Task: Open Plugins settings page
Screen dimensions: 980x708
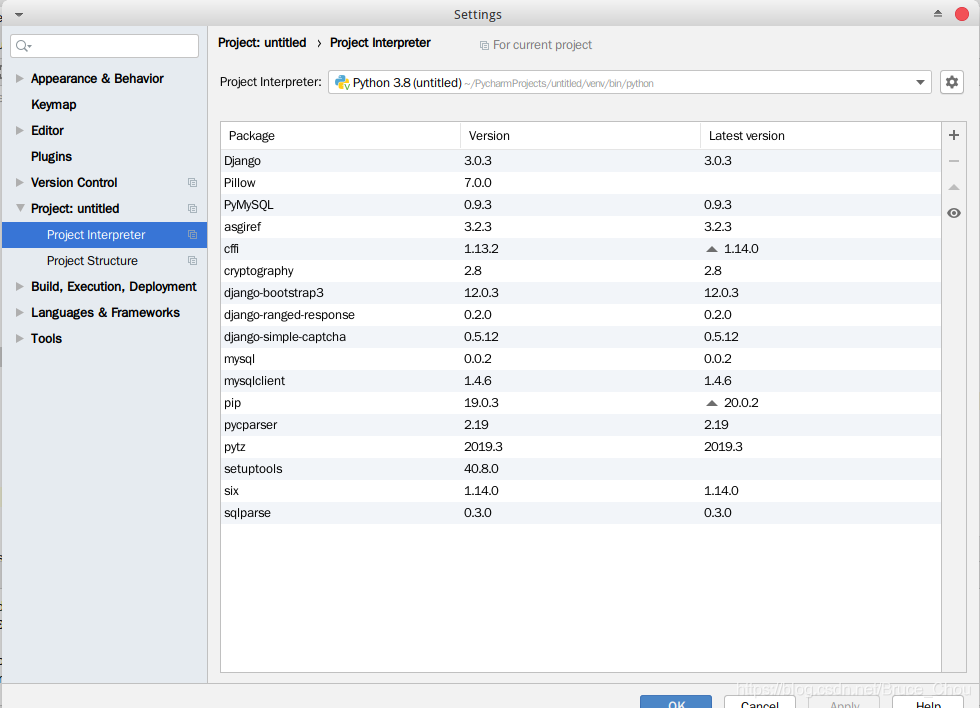Action: tap(51, 156)
